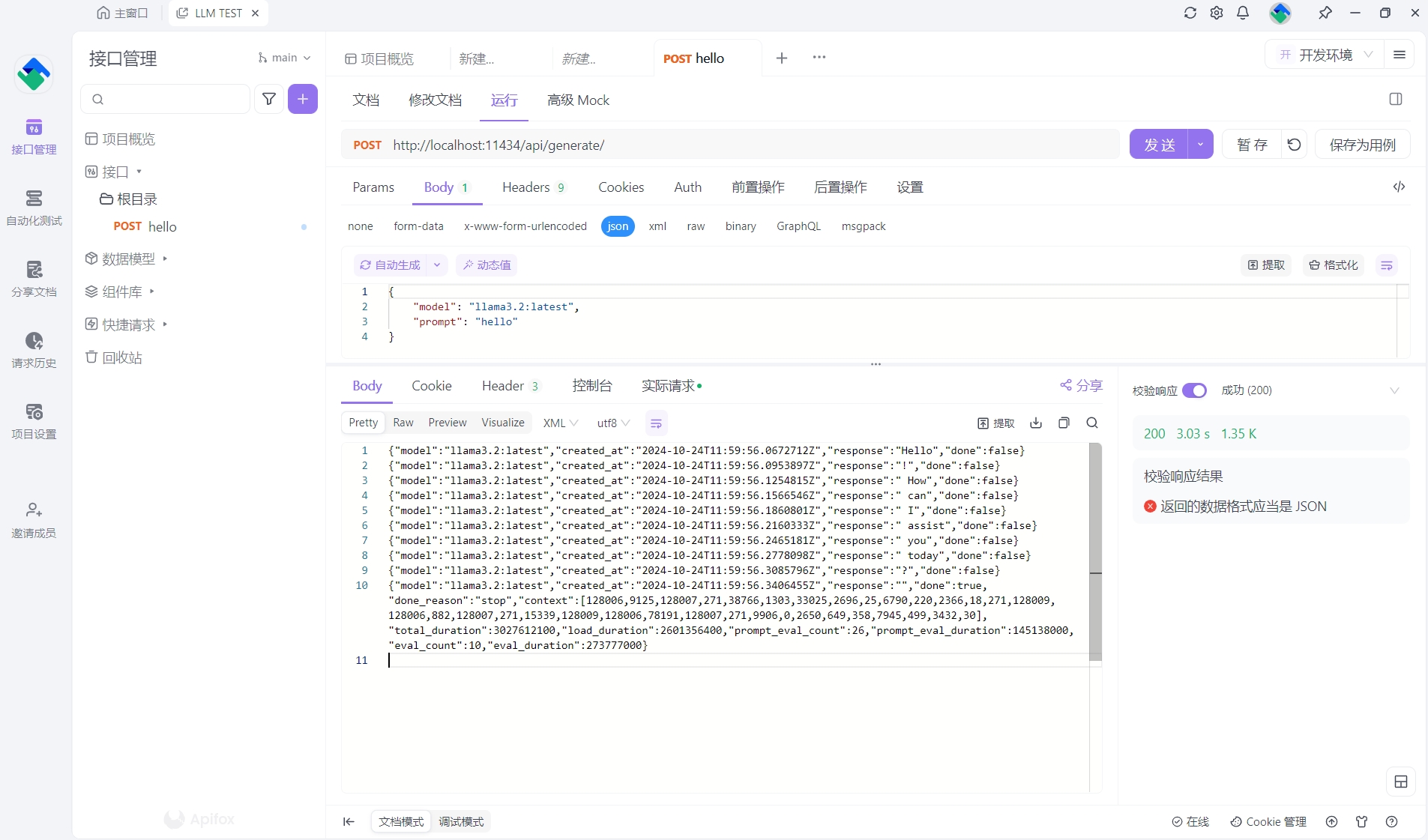Image resolution: width=1428 pixels, height=840 pixels.
Task: Expand the 快捷请求 tree node
Action: pyautogui.click(x=165, y=324)
